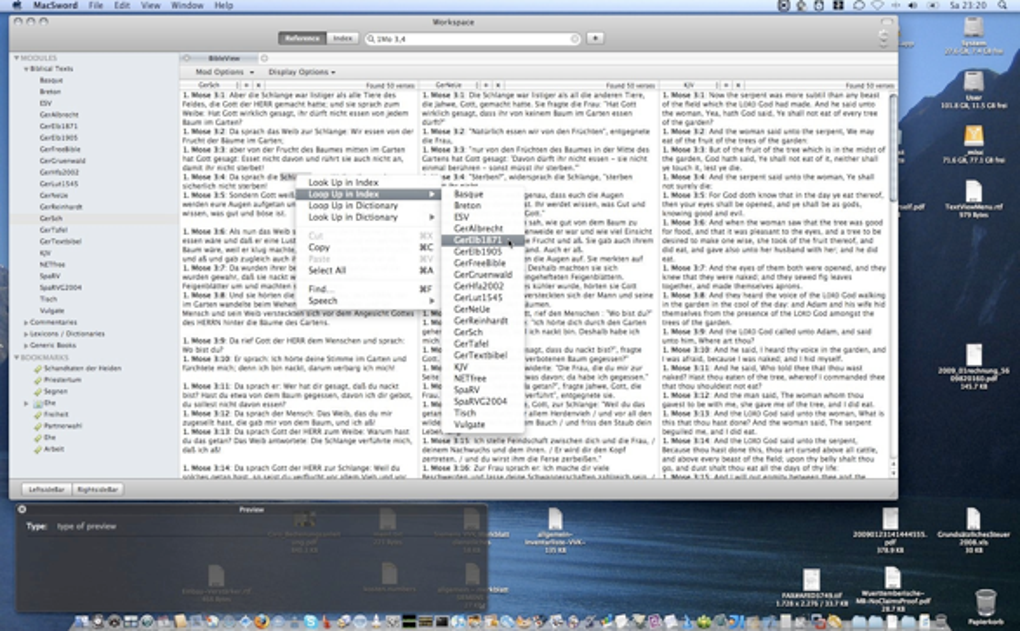Click the bookmark icon next to Freiheit

[38, 414]
